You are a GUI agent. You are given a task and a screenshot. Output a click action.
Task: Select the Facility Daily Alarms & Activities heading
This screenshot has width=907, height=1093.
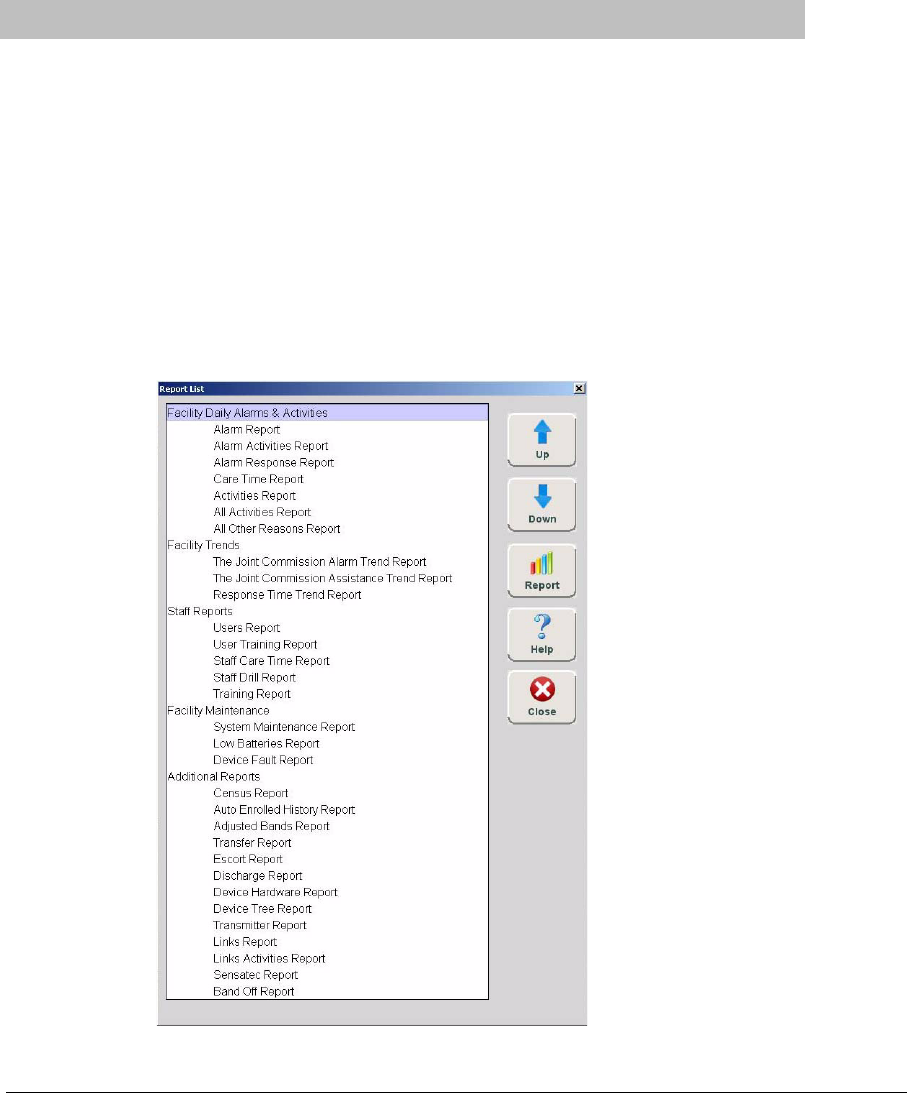[327, 413]
